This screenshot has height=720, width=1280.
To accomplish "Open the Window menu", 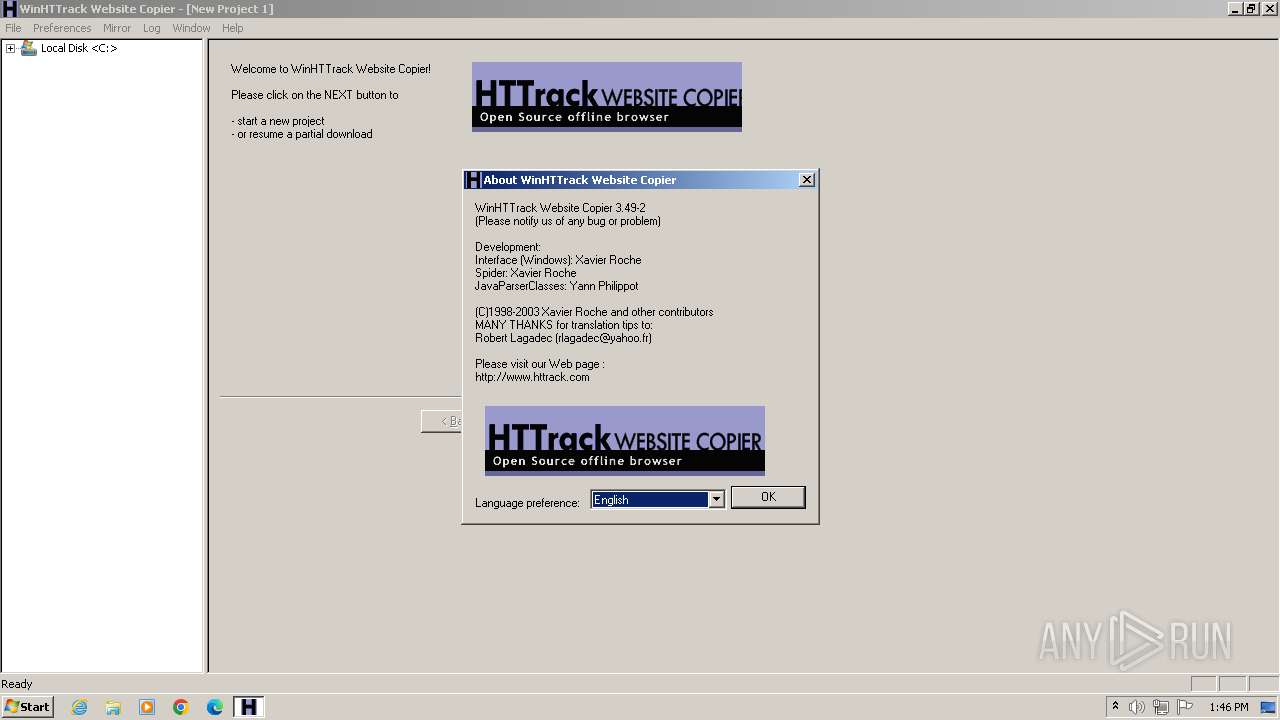I will (191, 28).
